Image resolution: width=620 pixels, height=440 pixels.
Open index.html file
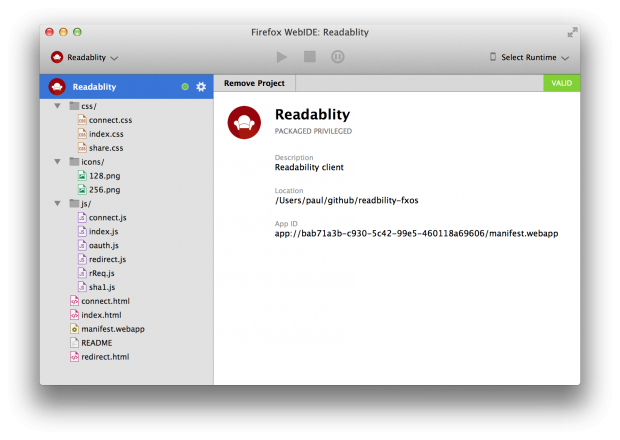(101, 315)
